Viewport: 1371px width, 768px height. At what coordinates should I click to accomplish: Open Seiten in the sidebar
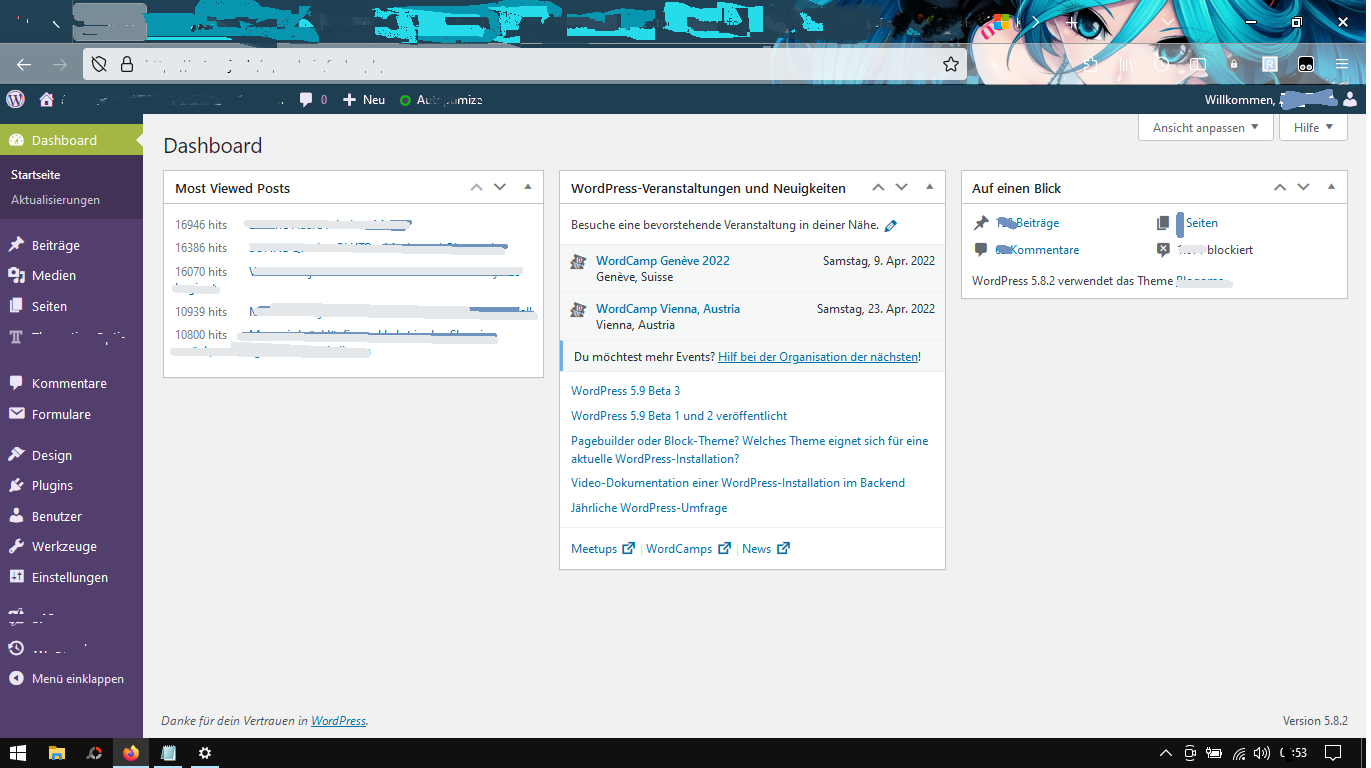(71, 306)
